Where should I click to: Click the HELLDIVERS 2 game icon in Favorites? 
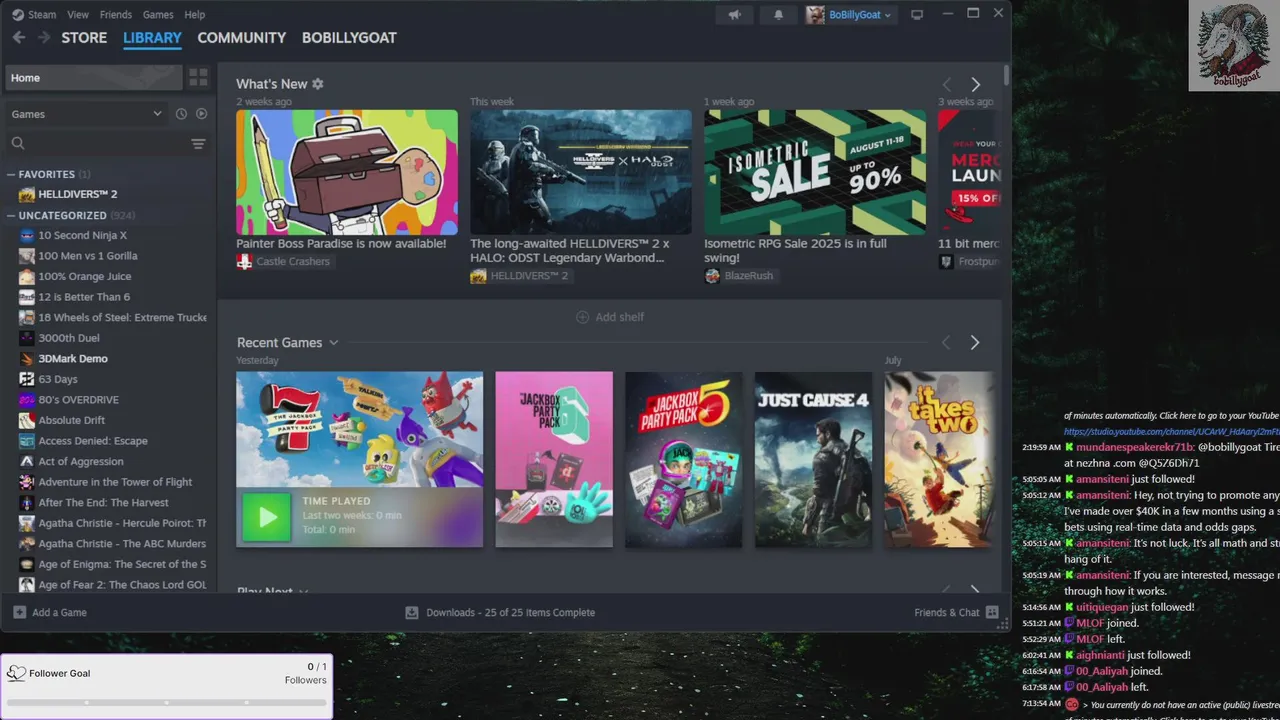point(27,194)
